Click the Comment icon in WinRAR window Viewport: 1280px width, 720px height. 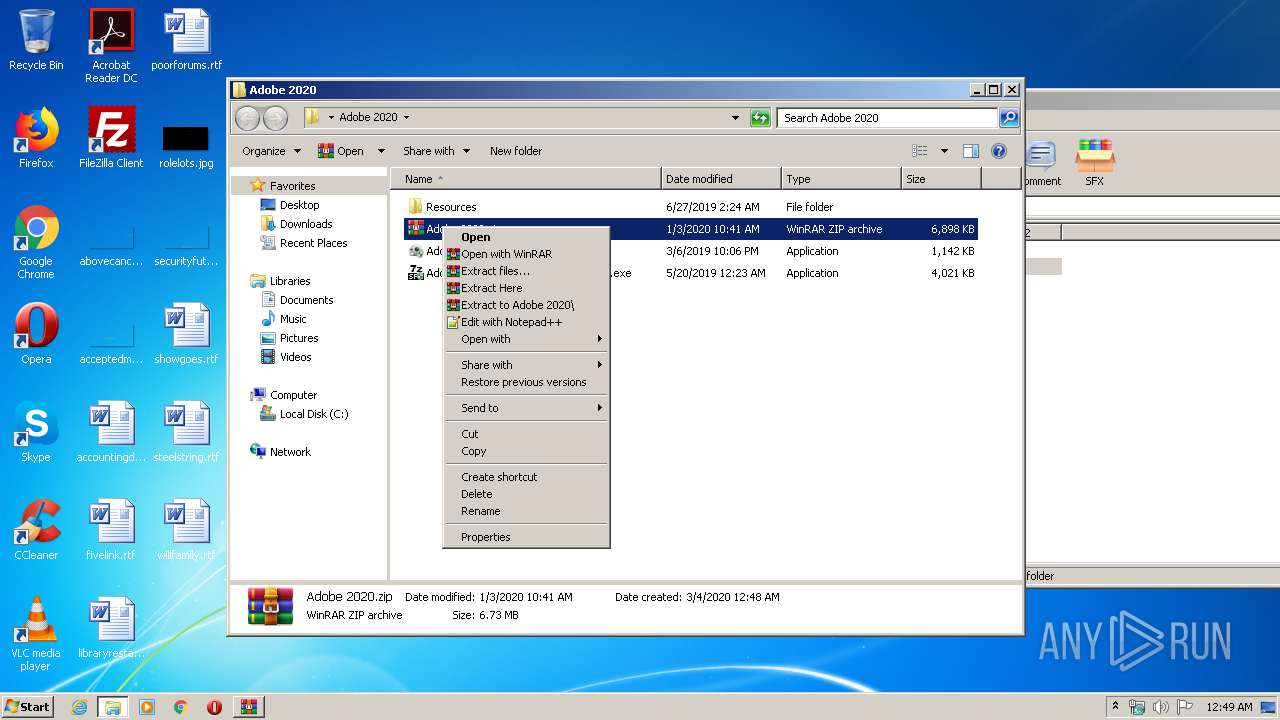1040,163
